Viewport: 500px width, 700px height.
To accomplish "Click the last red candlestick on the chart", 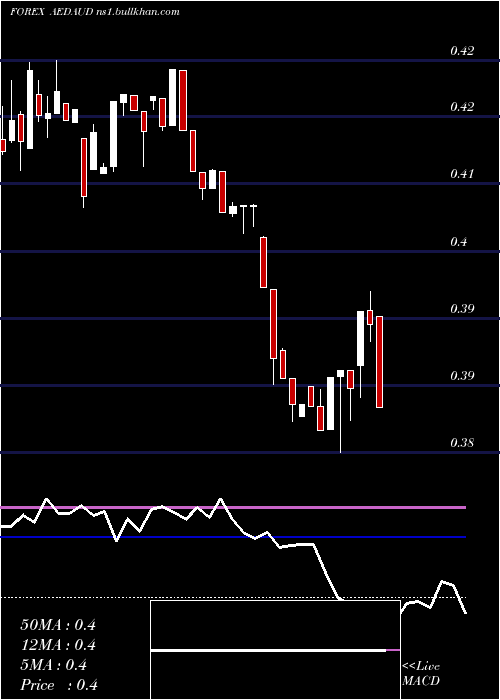I will coord(379,362).
